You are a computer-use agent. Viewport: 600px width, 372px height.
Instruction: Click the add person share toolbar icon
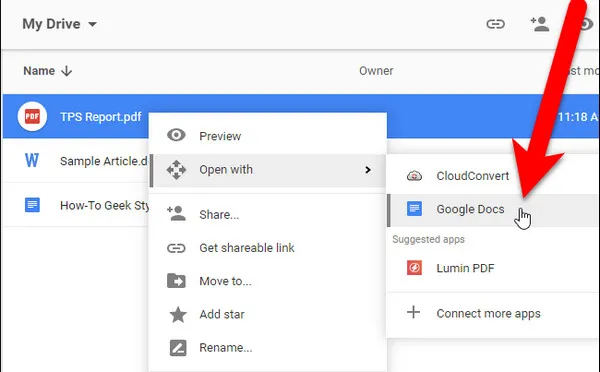click(540, 24)
